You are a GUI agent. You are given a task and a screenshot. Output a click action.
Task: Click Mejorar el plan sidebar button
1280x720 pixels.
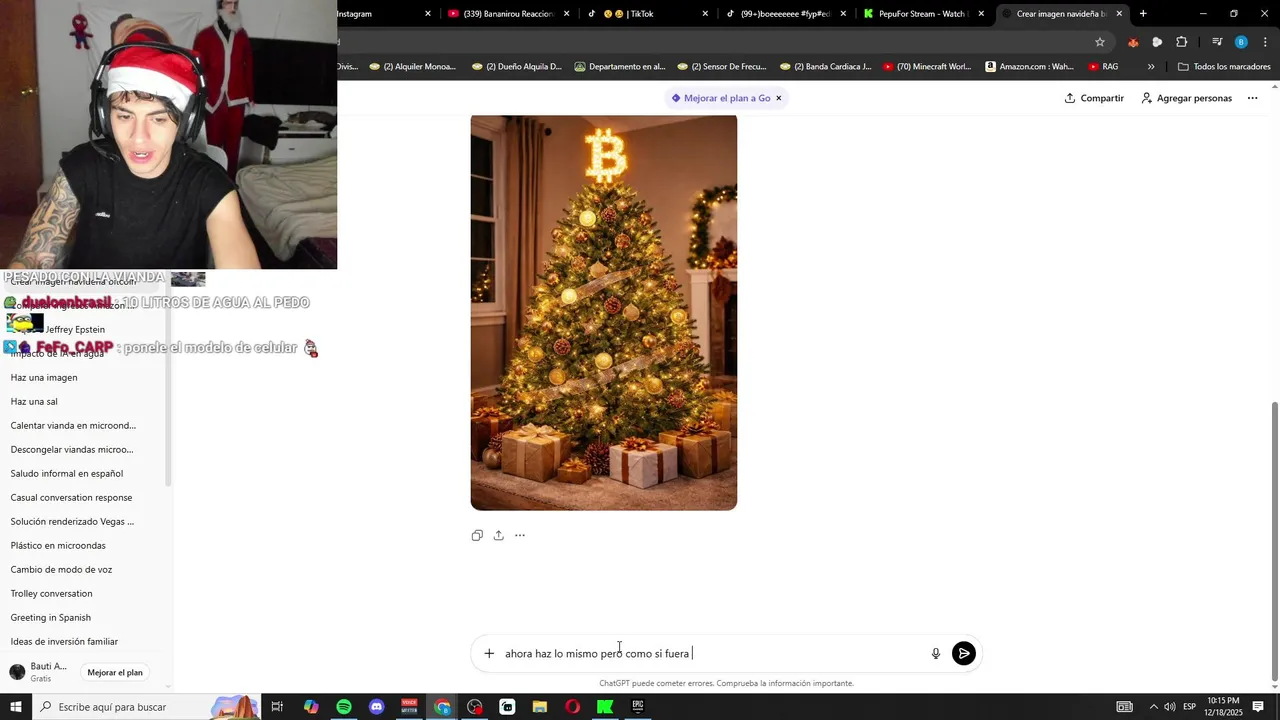115,672
